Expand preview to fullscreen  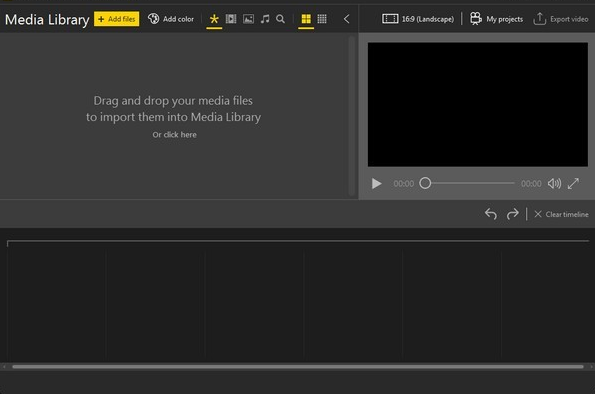(x=573, y=184)
